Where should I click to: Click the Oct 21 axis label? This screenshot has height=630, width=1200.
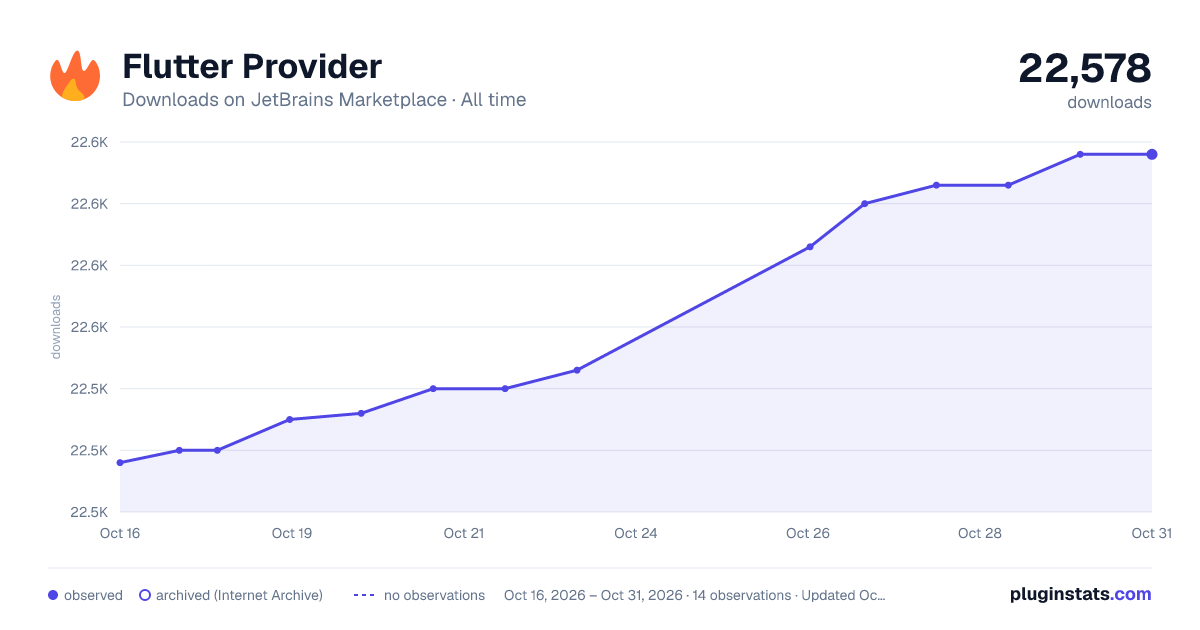[x=464, y=533]
